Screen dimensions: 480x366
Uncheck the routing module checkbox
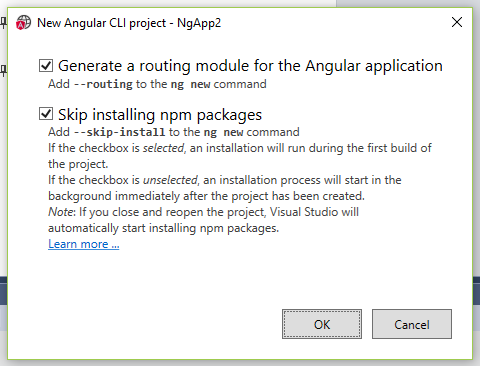(x=46, y=65)
